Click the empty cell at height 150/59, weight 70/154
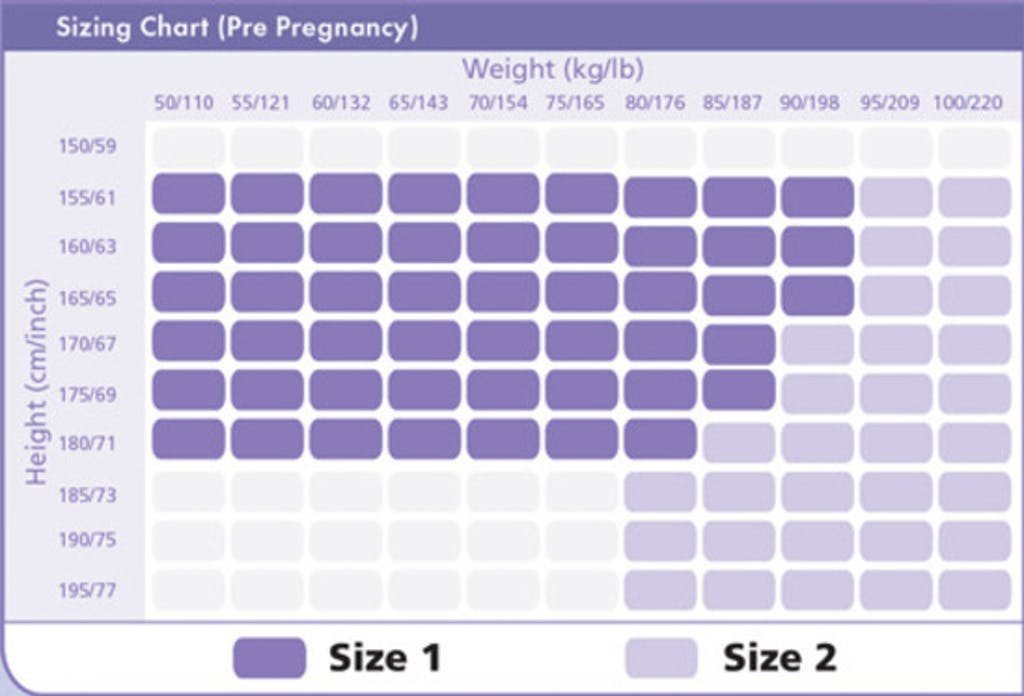Viewport: 1024px width, 696px height. pyautogui.click(x=503, y=148)
